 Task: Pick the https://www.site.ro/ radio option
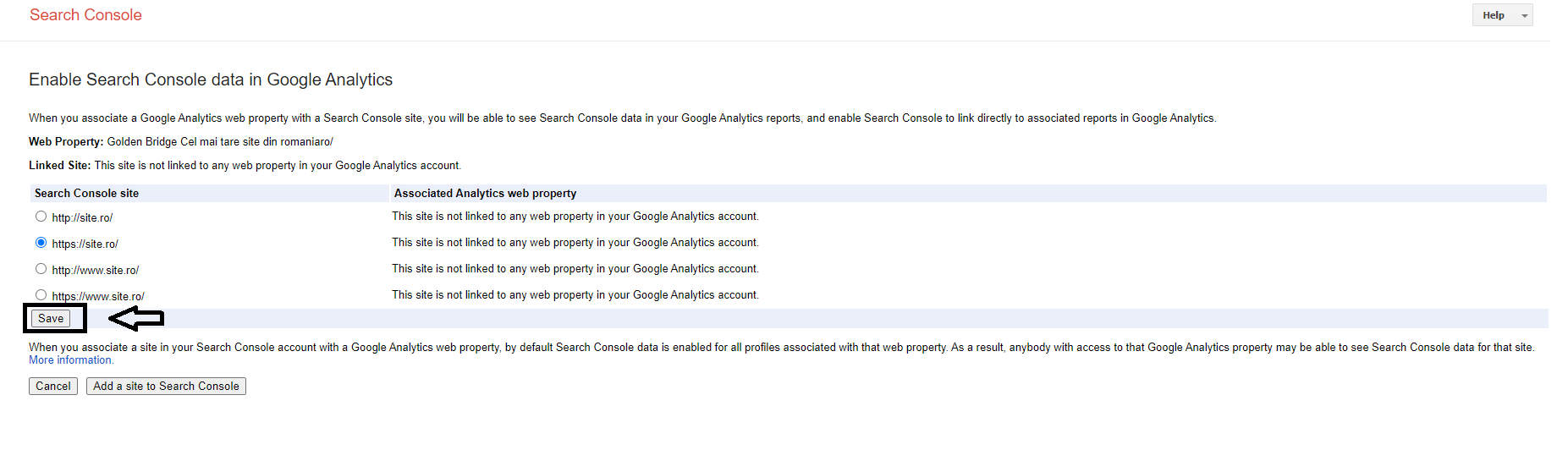(x=41, y=294)
